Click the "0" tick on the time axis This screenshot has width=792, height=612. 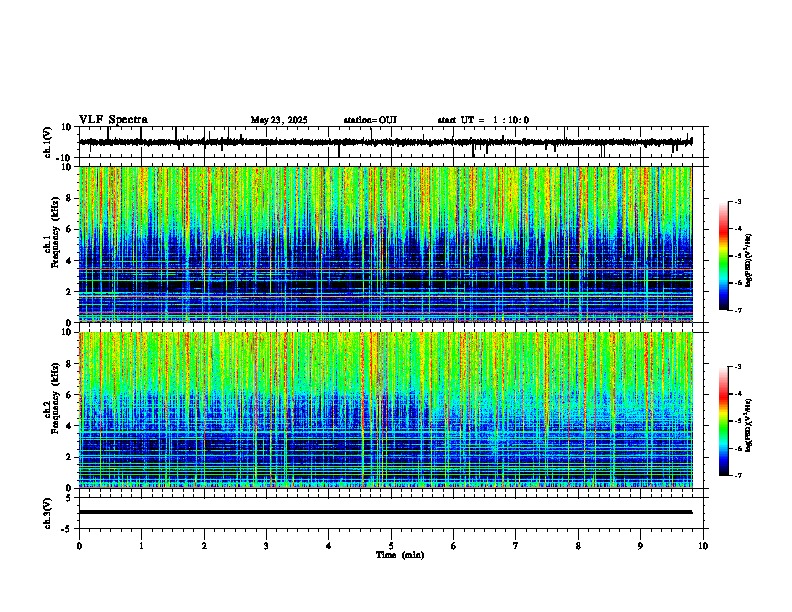coord(79,546)
